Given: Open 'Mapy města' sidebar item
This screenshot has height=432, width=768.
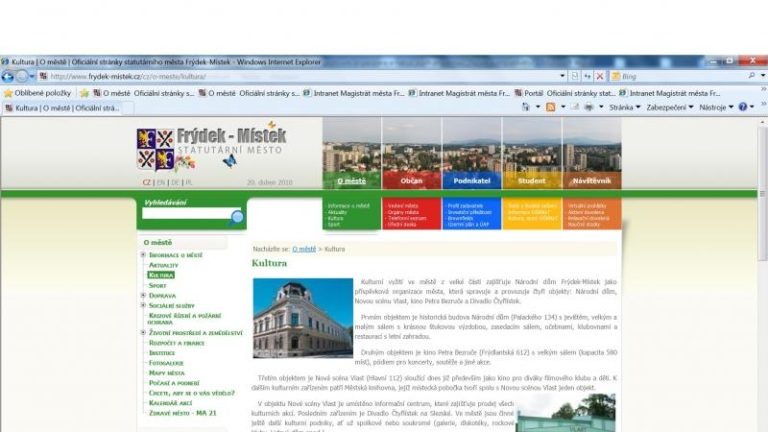Looking at the screenshot, I should pos(167,373).
